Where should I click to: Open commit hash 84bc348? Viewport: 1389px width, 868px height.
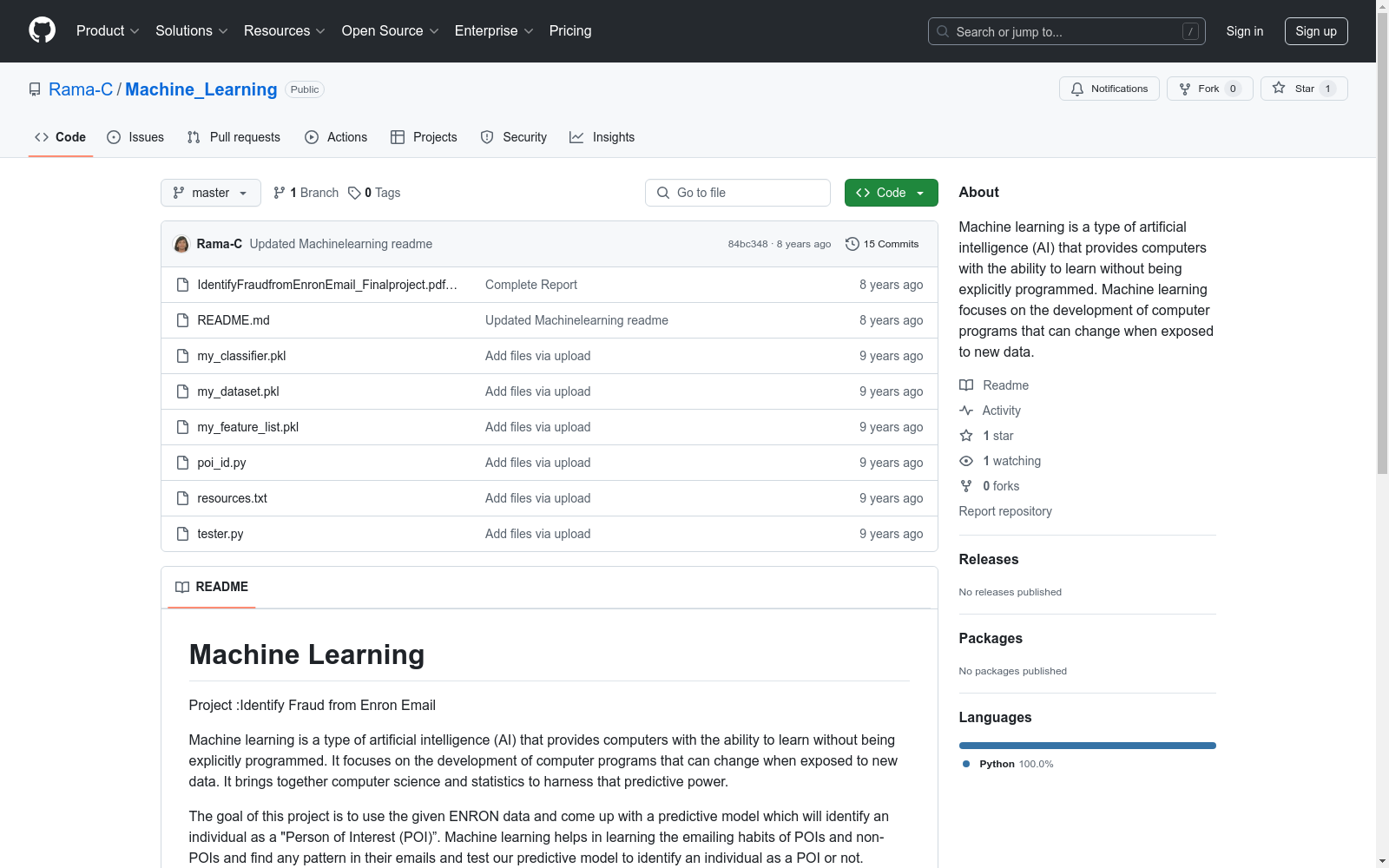click(748, 244)
